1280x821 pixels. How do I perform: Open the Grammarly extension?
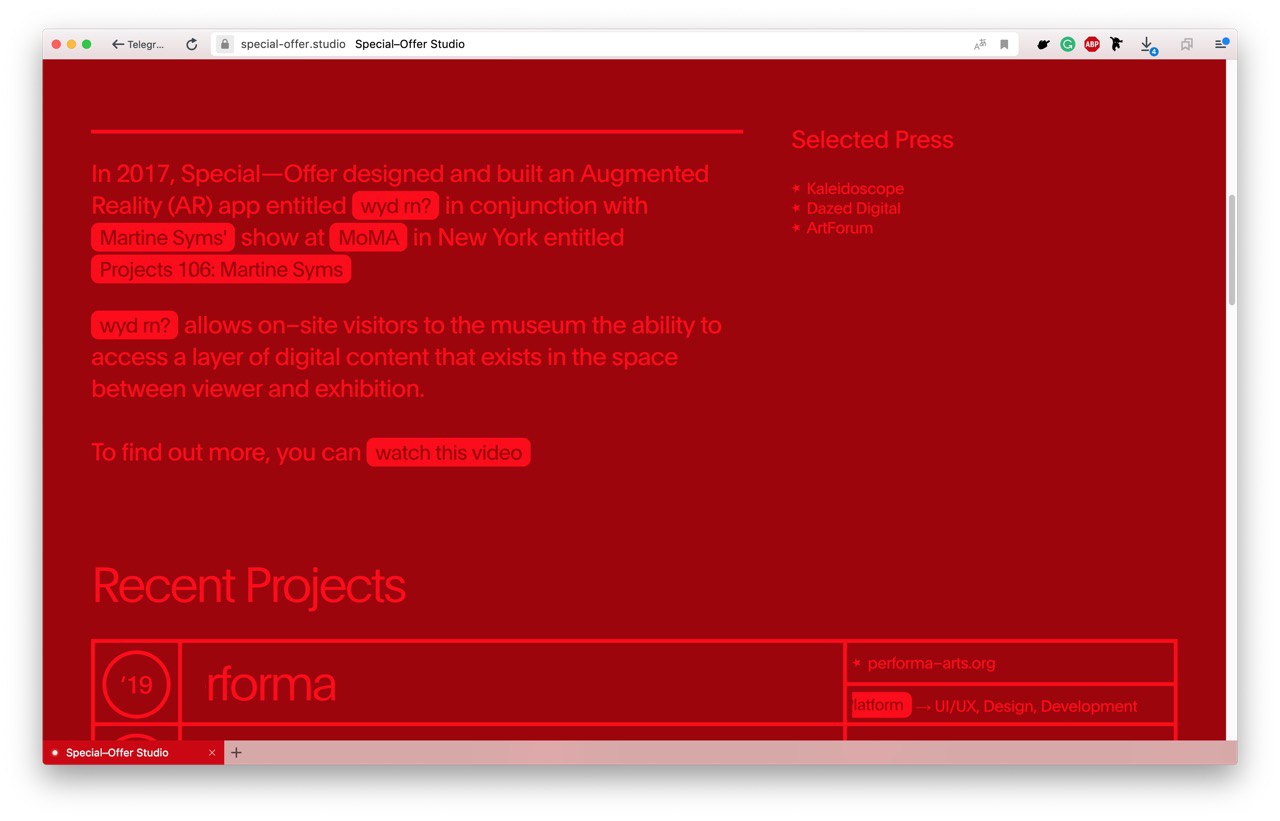(1067, 44)
